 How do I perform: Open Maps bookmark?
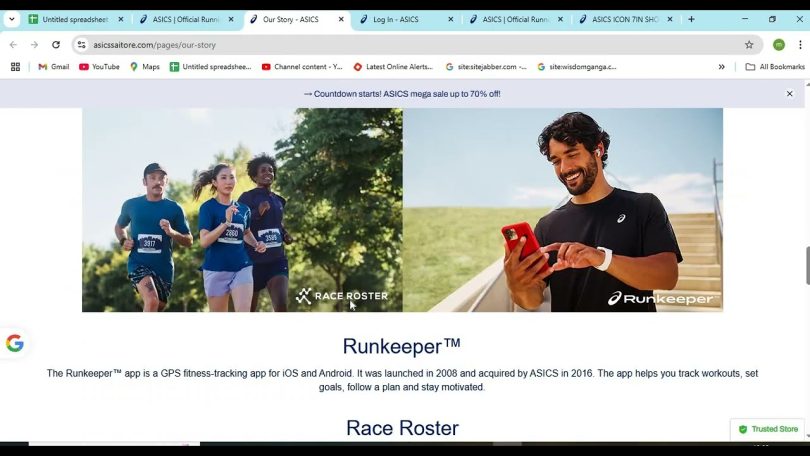(145, 67)
